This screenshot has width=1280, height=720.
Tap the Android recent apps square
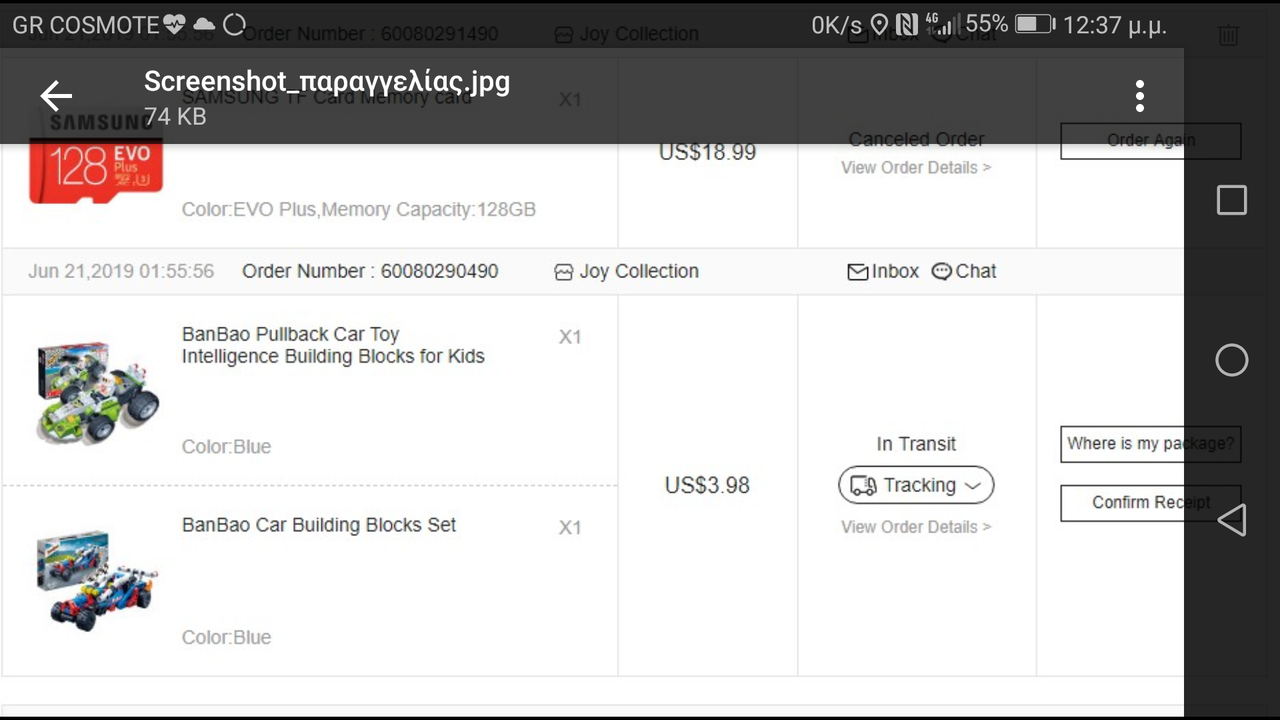[x=1231, y=200]
